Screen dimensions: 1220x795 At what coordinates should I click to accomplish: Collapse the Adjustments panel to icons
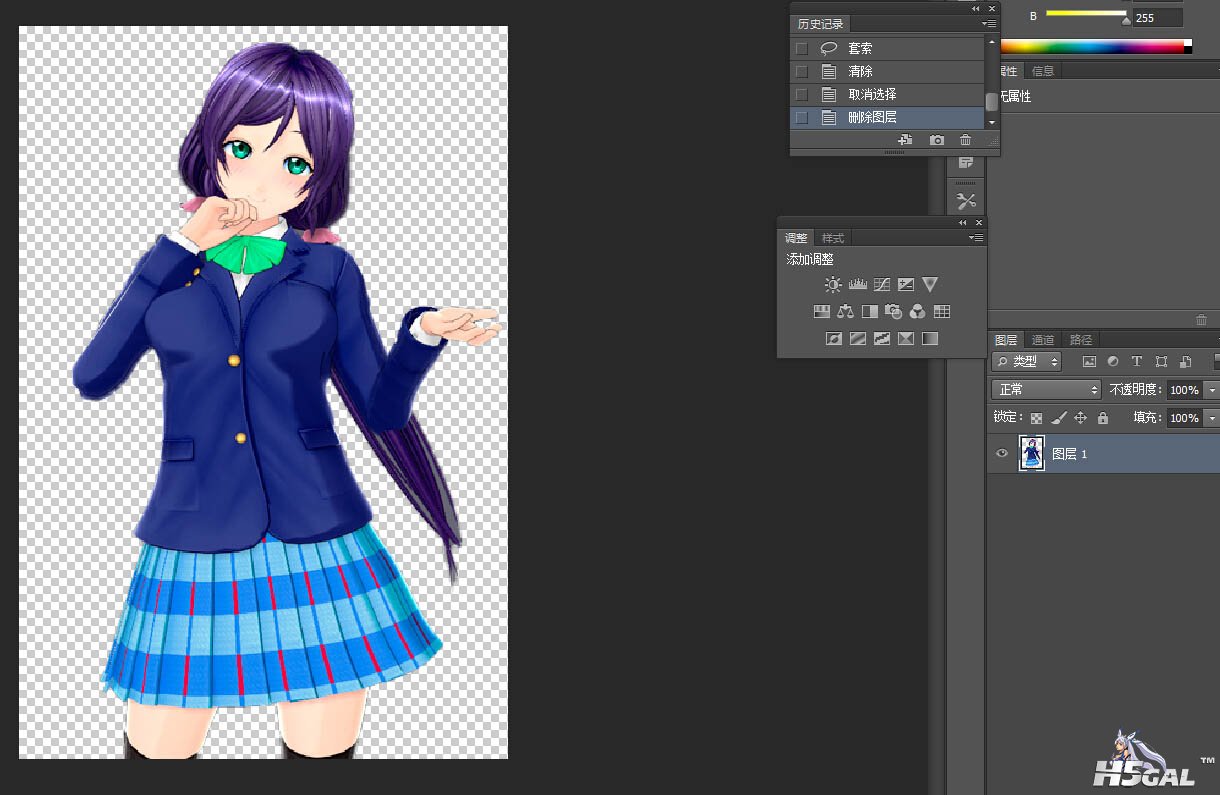tap(963, 222)
